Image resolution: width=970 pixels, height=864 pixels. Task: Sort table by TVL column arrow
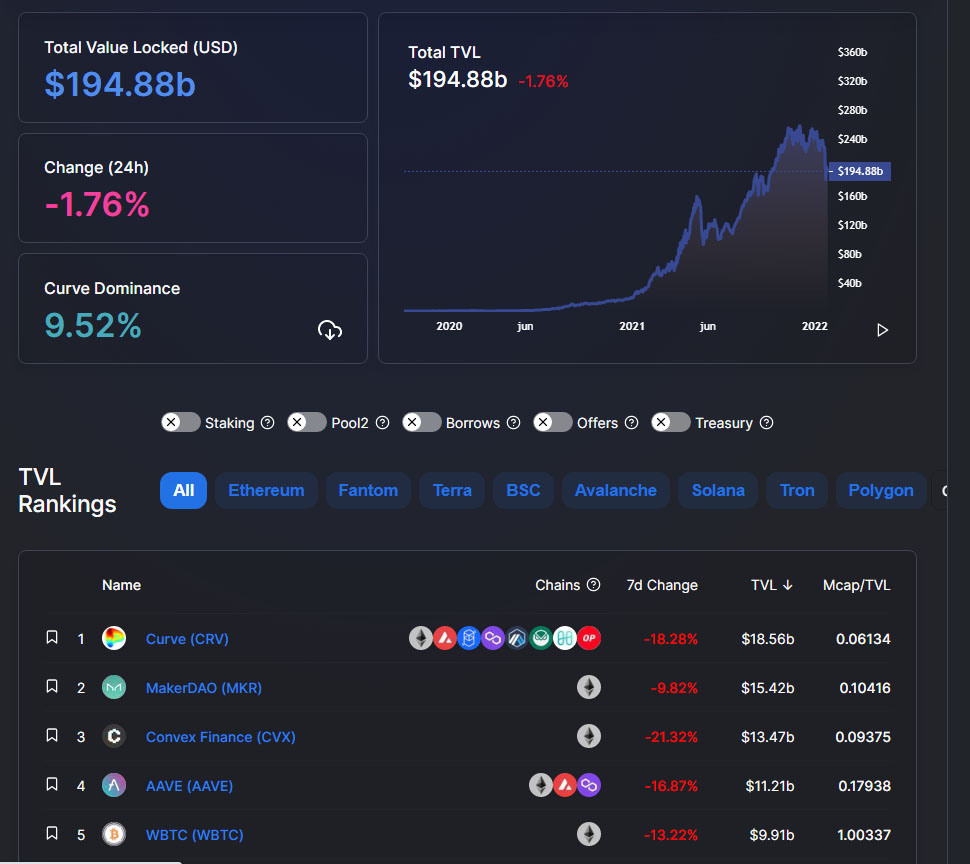coord(788,585)
